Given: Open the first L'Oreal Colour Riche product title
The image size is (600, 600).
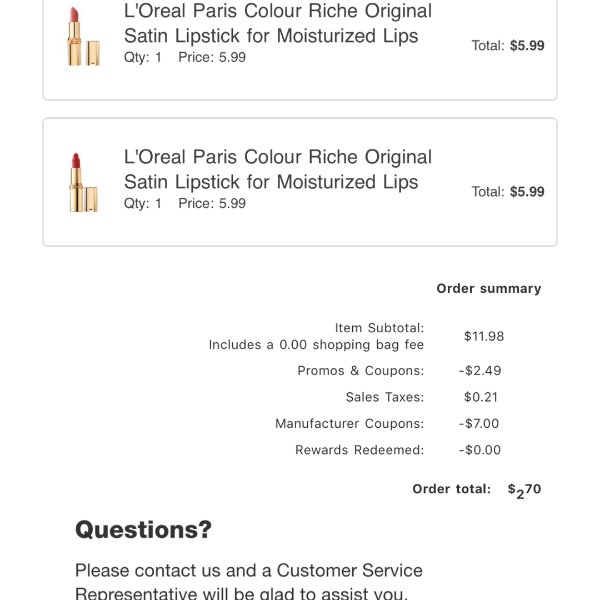Looking at the screenshot, I should click(x=278, y=23).
